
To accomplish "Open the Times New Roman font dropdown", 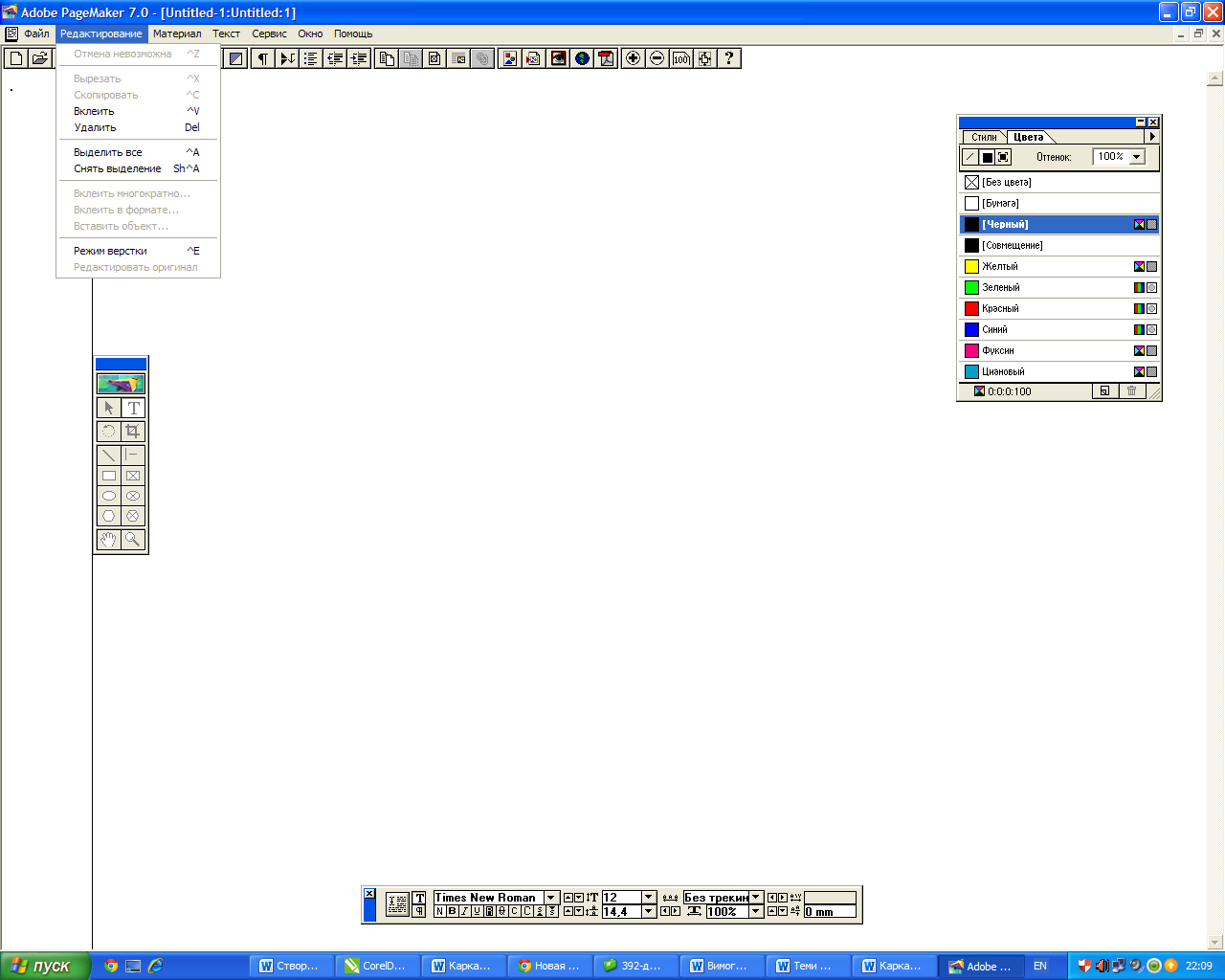I will (551, 898).
